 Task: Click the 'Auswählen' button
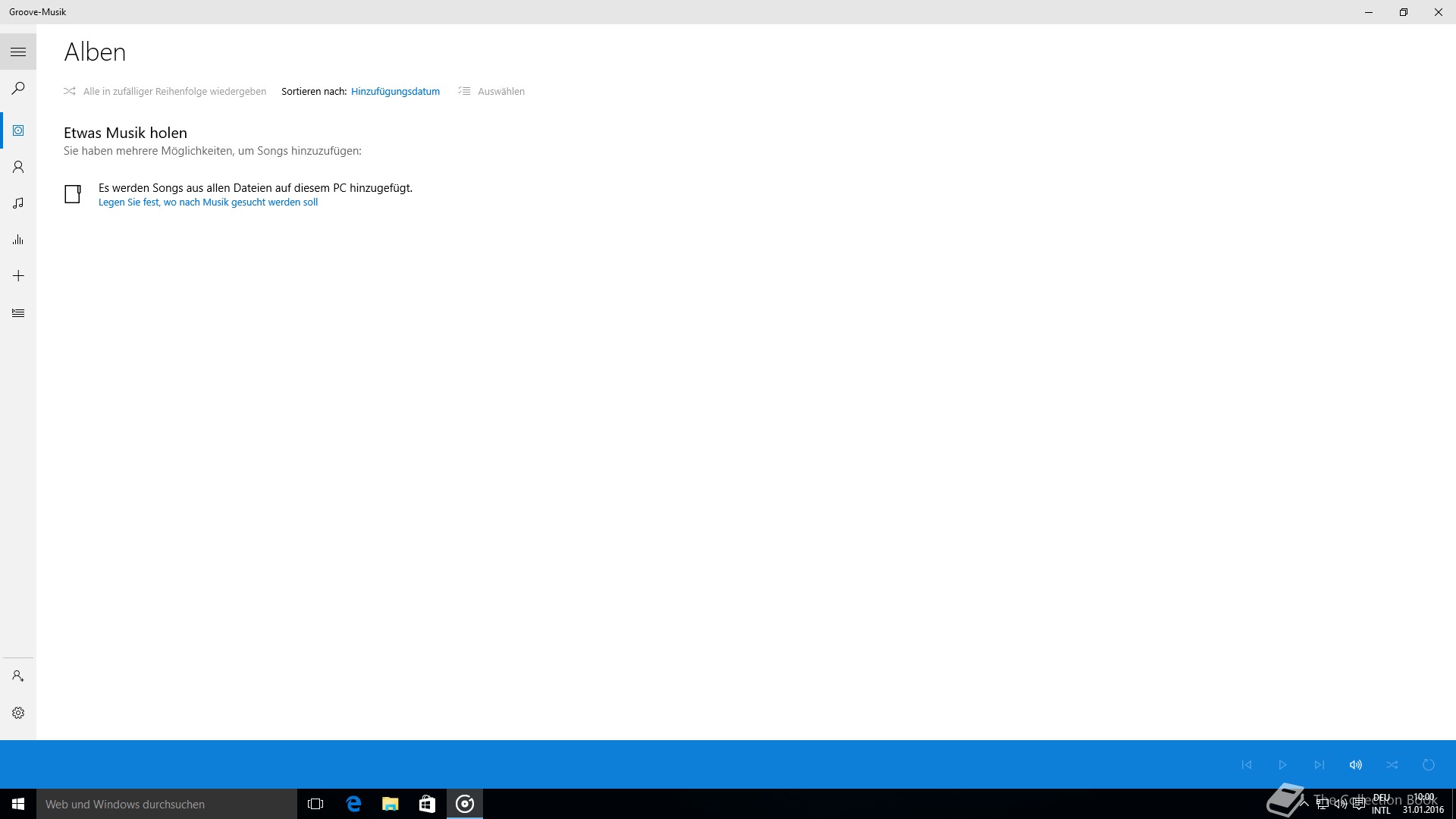point(500,91)
